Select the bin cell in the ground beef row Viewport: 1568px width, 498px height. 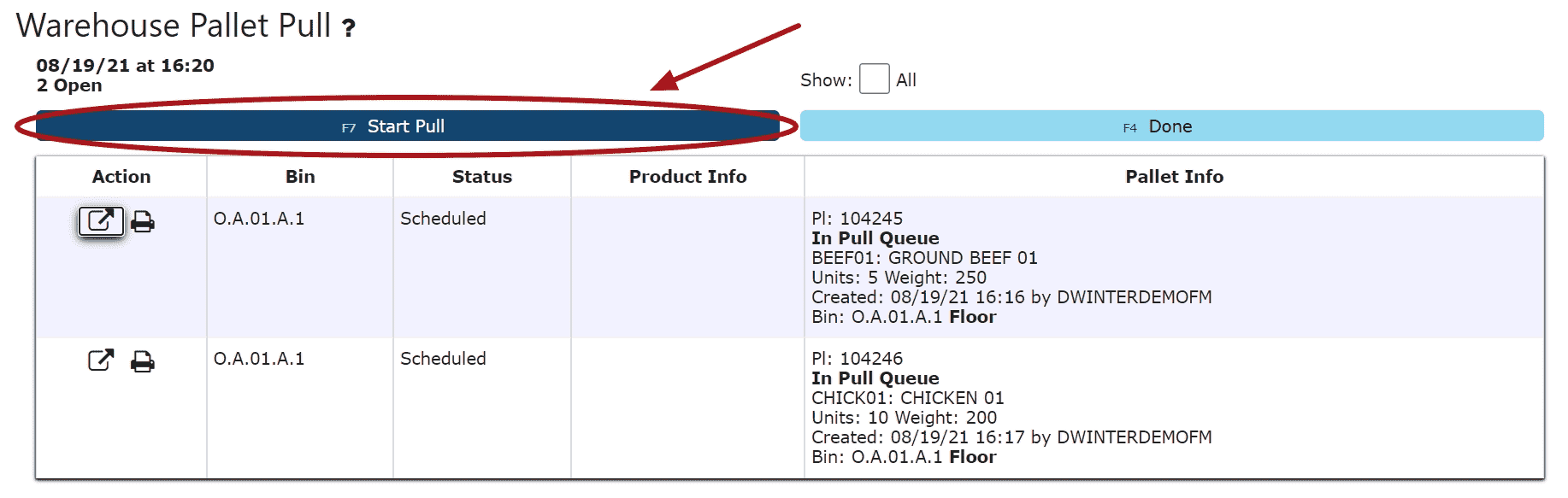259,219
